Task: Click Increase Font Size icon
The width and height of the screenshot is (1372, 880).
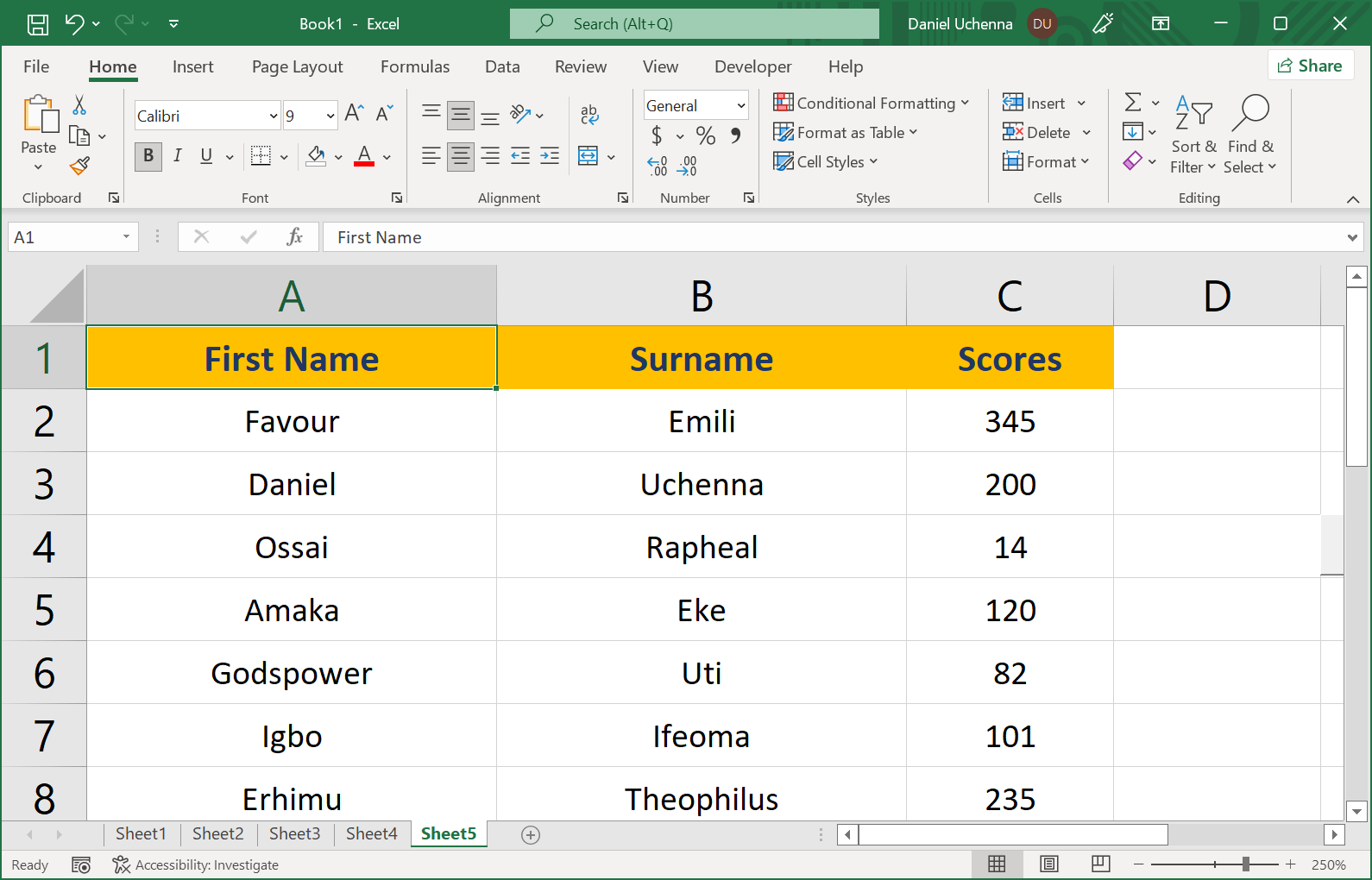Action: [354, 113]
